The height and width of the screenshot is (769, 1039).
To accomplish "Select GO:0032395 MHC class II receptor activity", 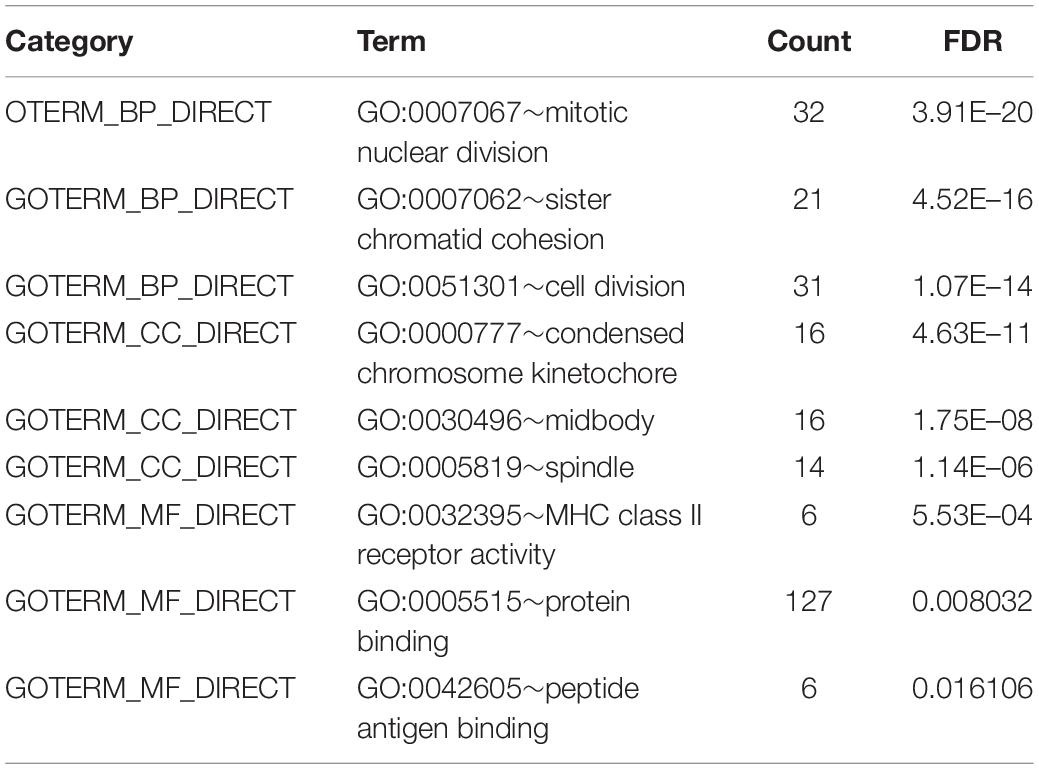I will 529,535.
